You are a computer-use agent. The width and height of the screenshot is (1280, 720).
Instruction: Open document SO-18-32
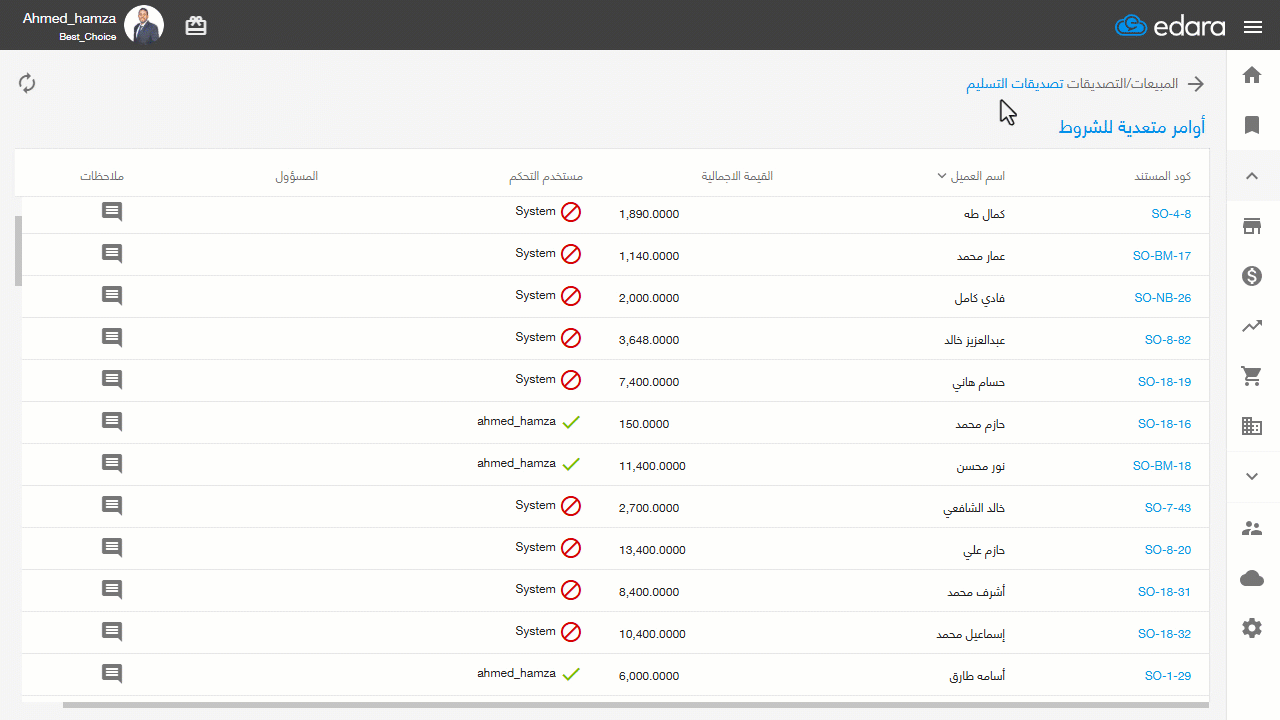point(1165,634)
